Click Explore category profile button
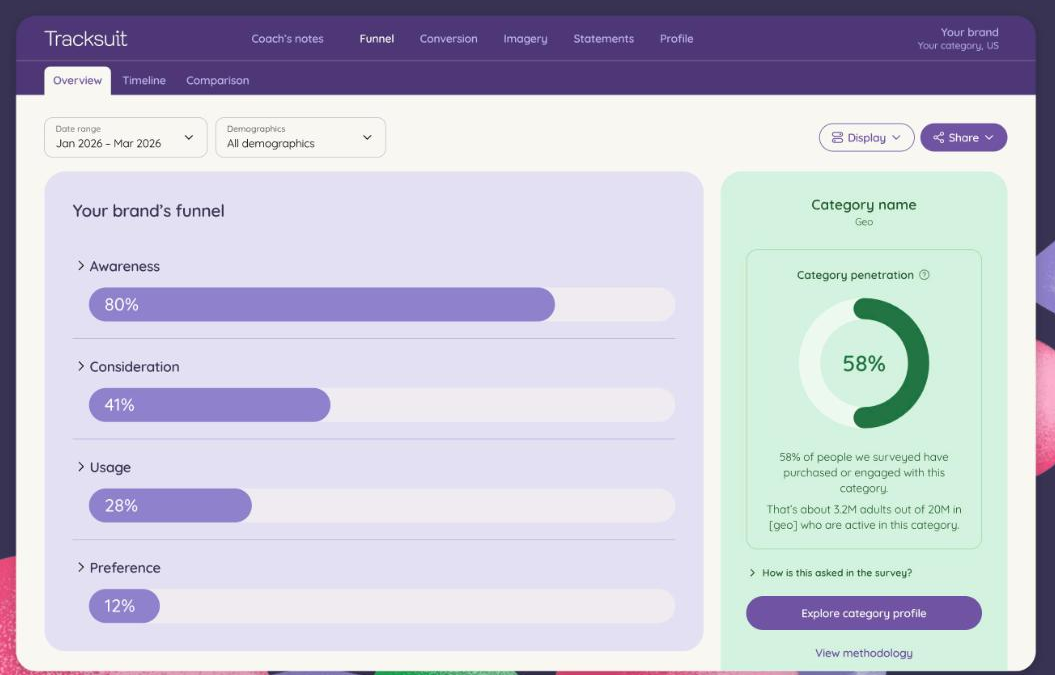 click(863, 613)
